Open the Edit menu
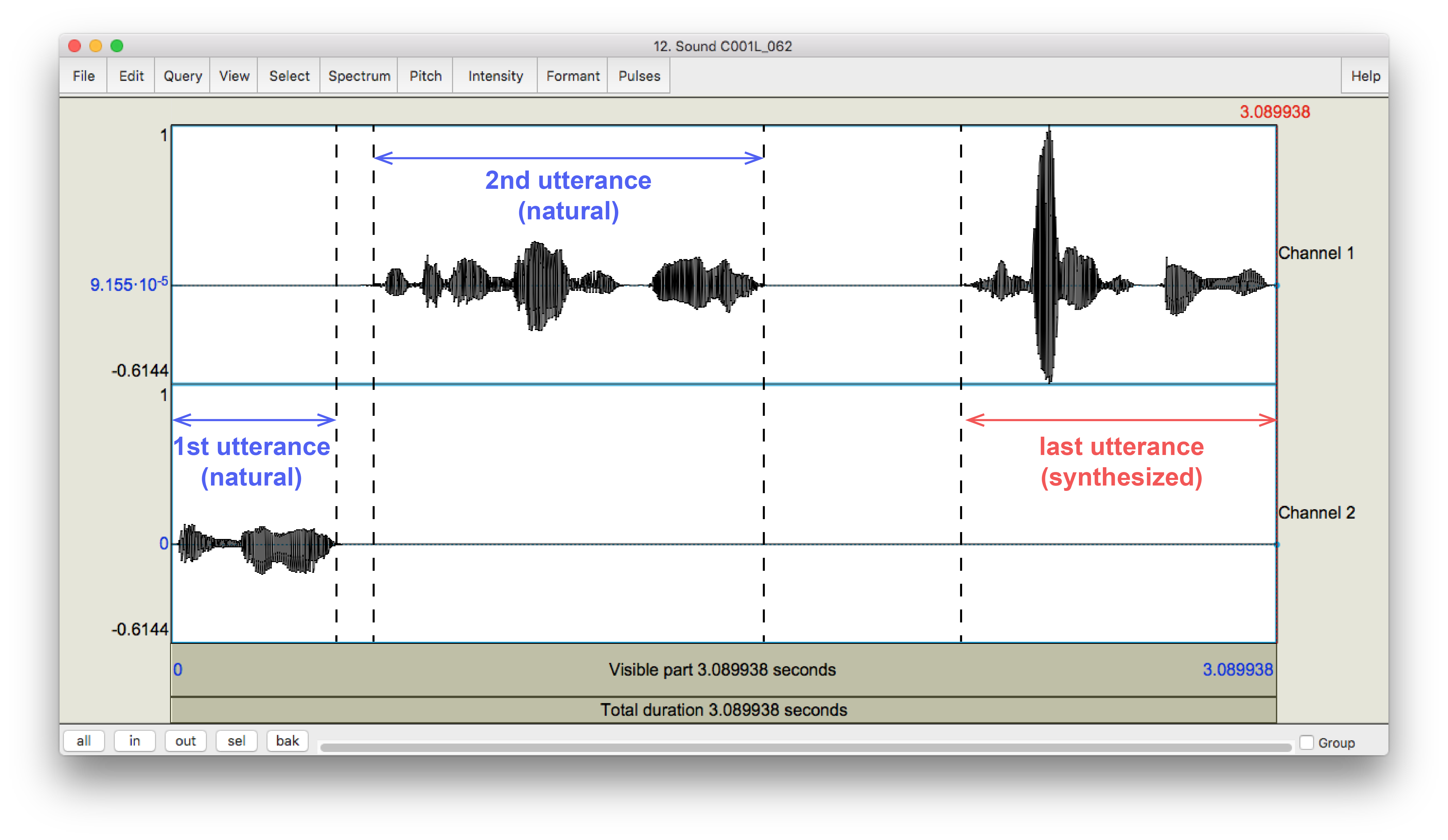Screen dimensions: 1448x840 tap(131, 76)
